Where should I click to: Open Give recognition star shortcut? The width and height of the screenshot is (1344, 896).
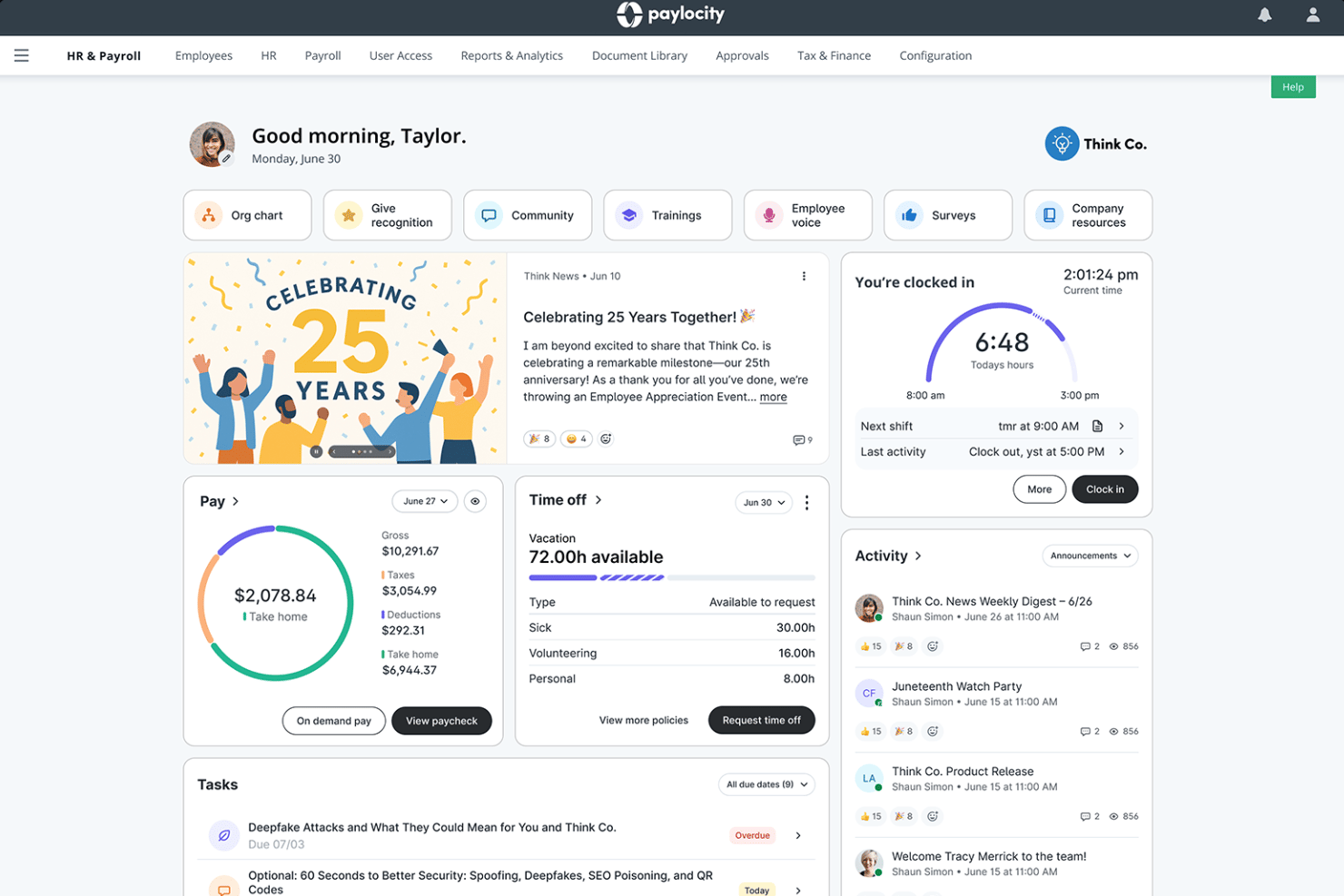tap(387, 215)
